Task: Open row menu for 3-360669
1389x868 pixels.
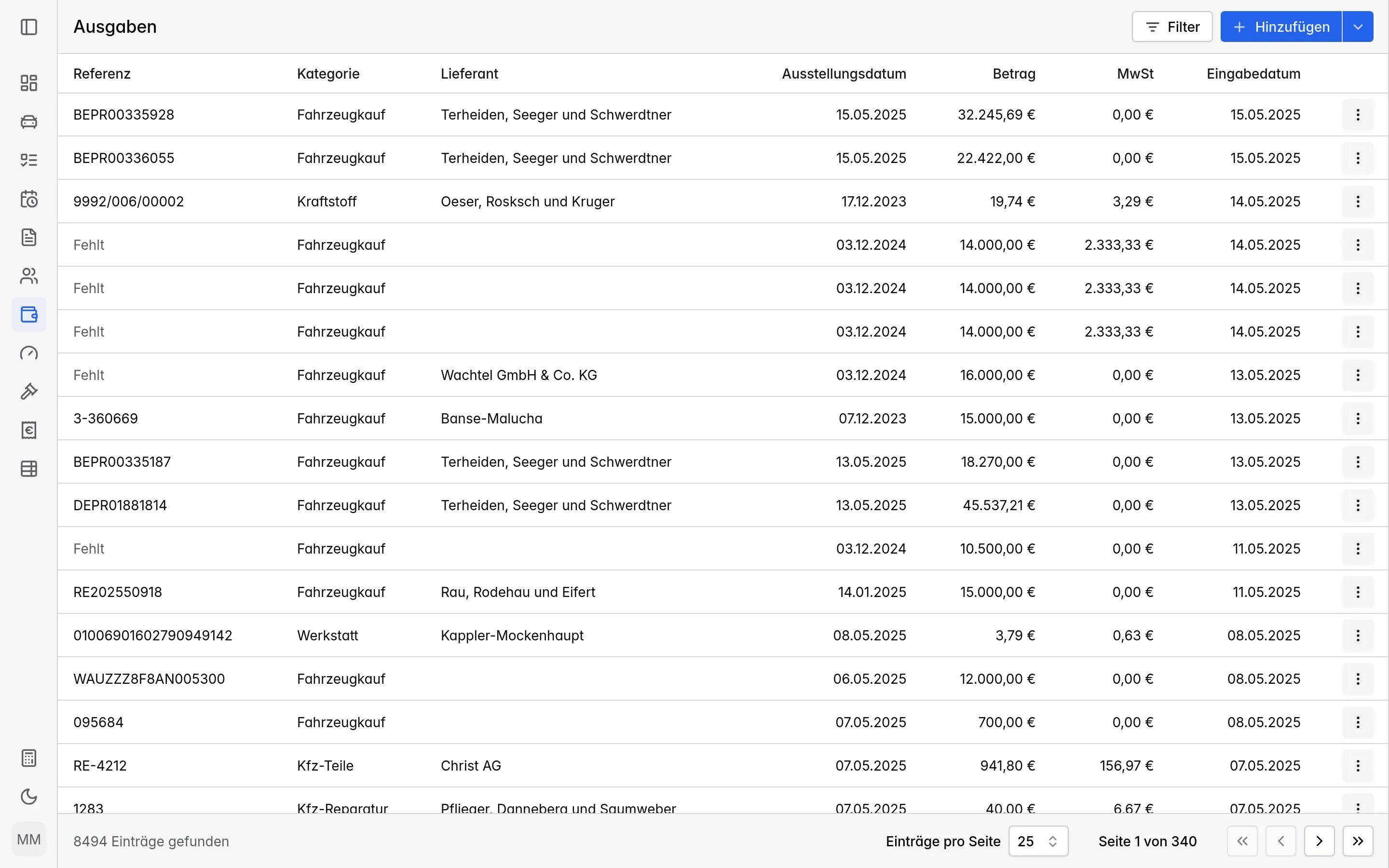Action: click(1358, 419)
